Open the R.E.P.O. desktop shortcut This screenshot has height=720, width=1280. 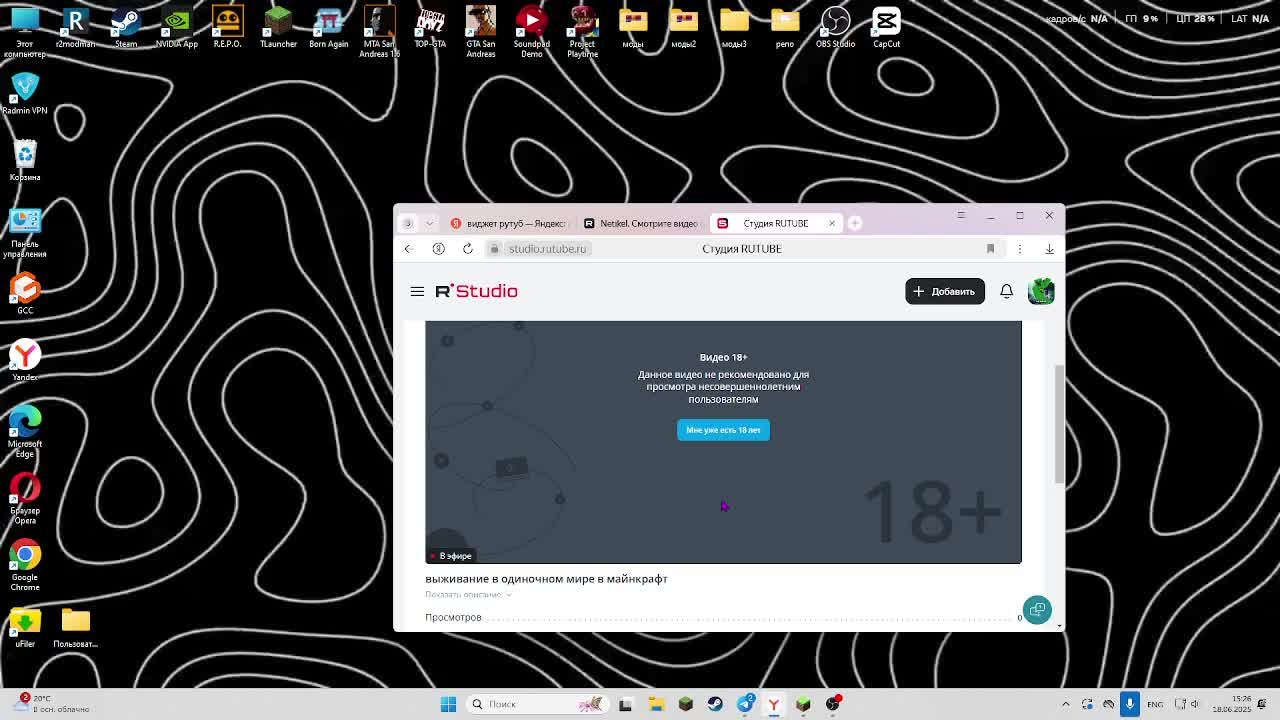pos(227,28)
